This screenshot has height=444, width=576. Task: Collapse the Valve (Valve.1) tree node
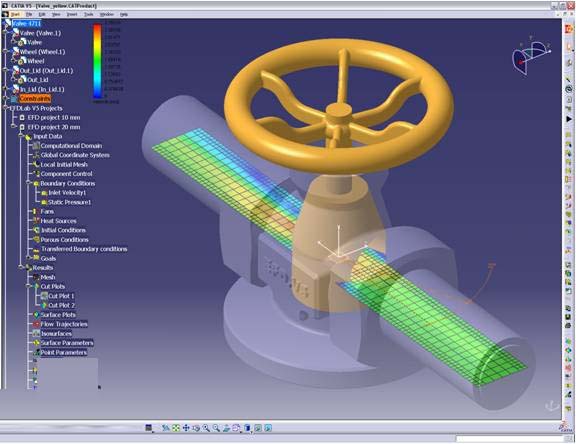tap(5, 33)
